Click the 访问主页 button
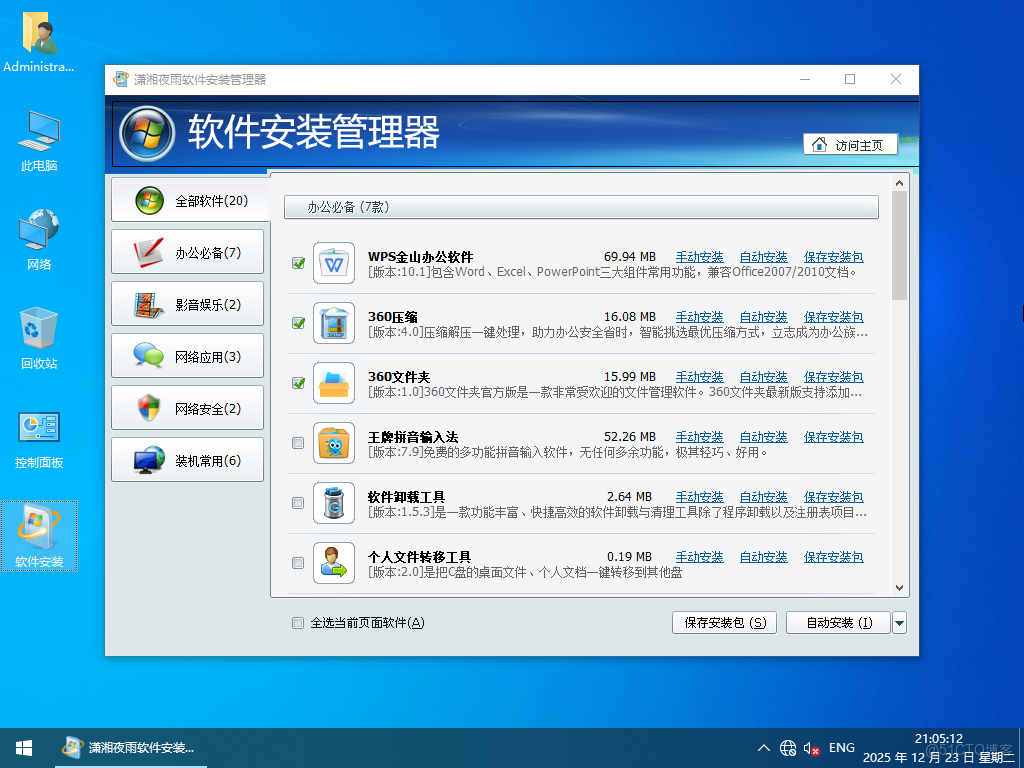The height and width of the screenshot is (768, 1024). point(850,144)
